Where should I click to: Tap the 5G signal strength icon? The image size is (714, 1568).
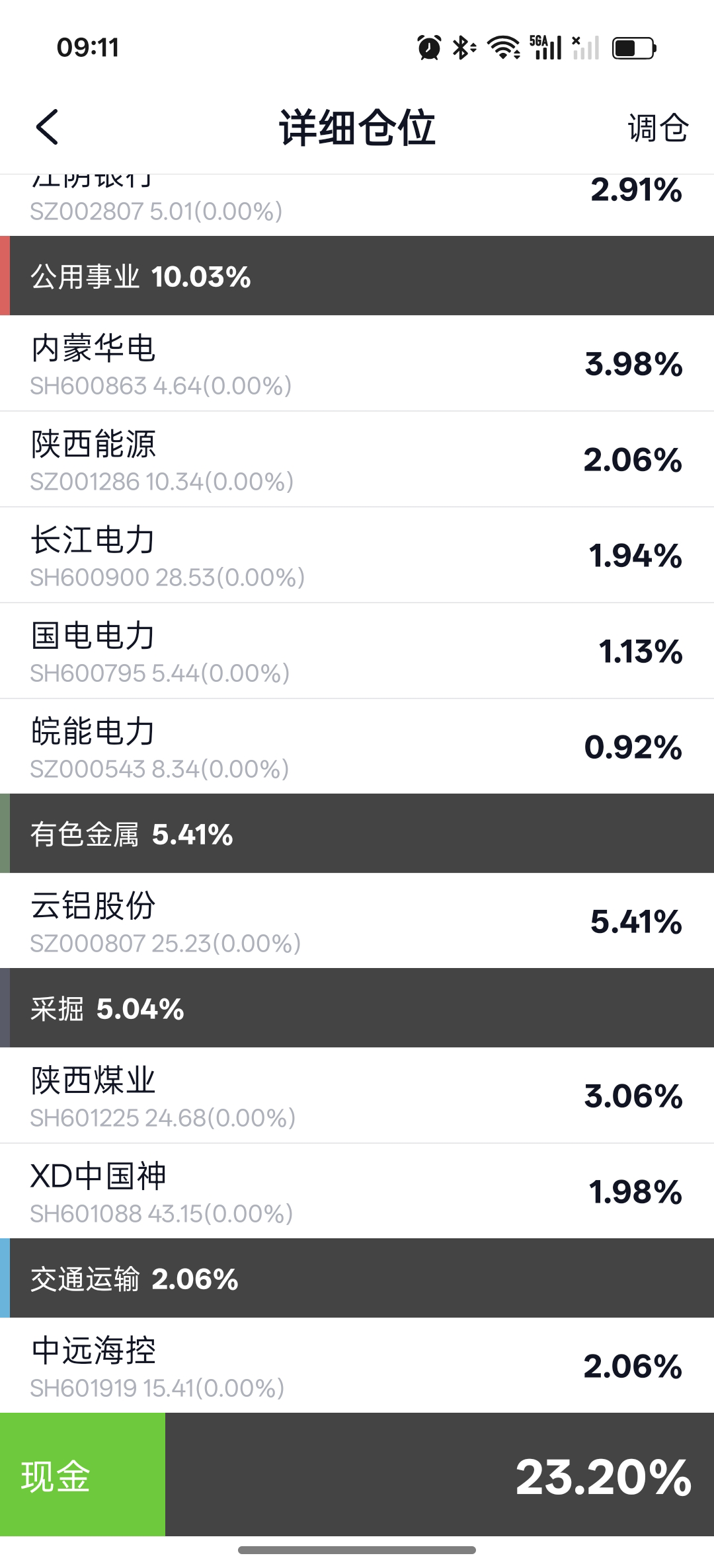click(545, 48)
